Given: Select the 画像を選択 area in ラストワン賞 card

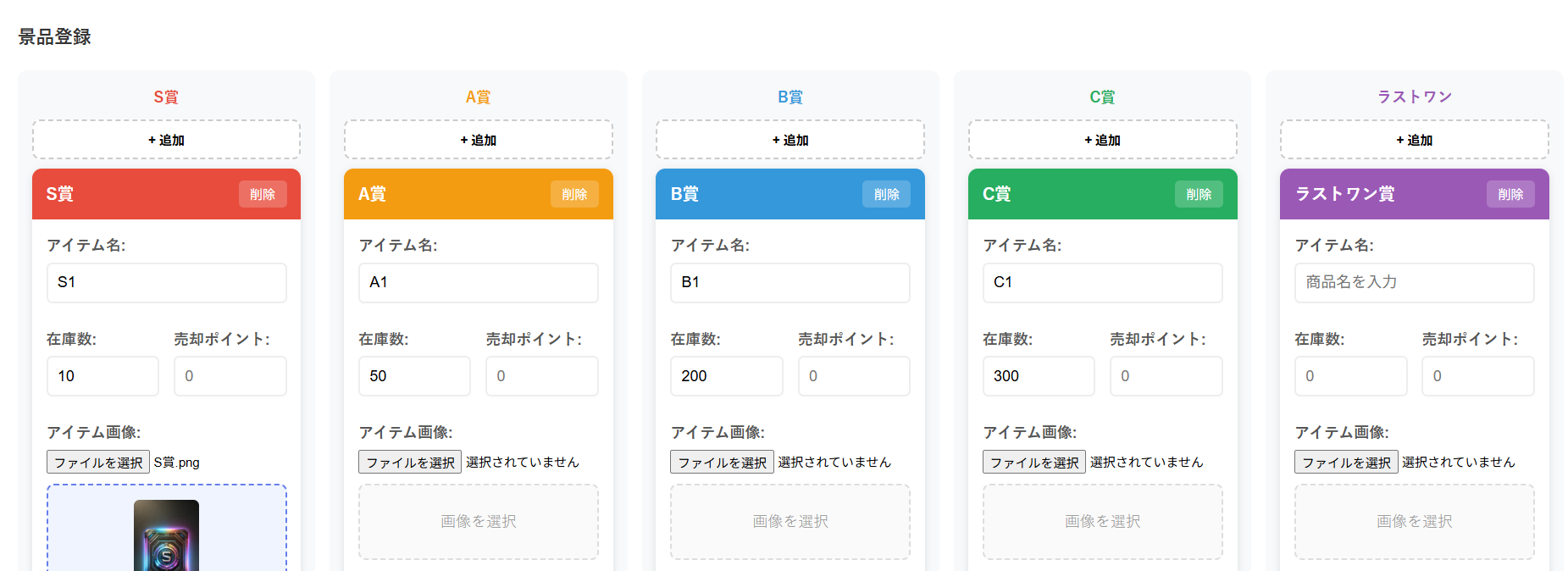Looking at the screenshot, I should coord(1414,521).
